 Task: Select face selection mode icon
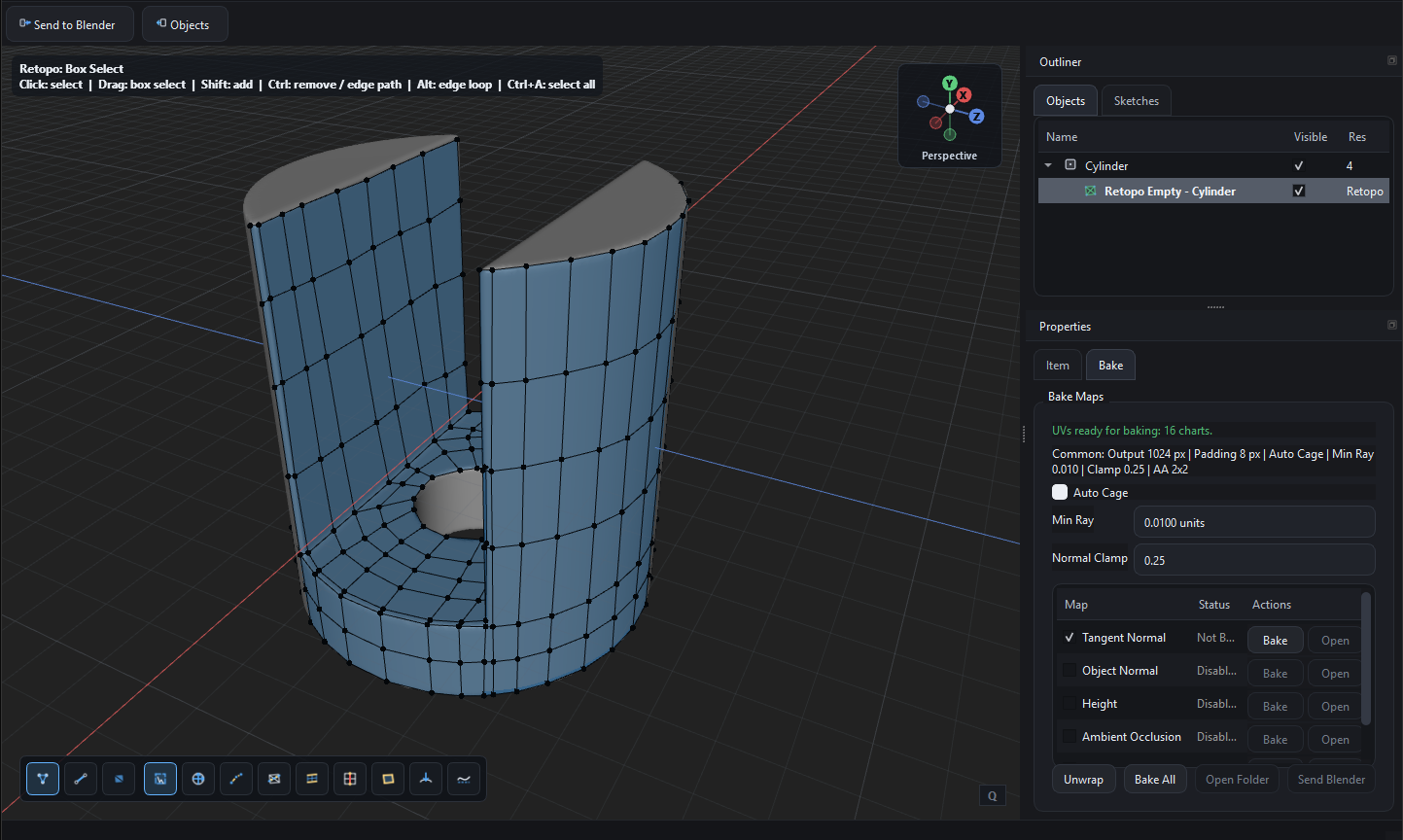[x=119, y=779]
